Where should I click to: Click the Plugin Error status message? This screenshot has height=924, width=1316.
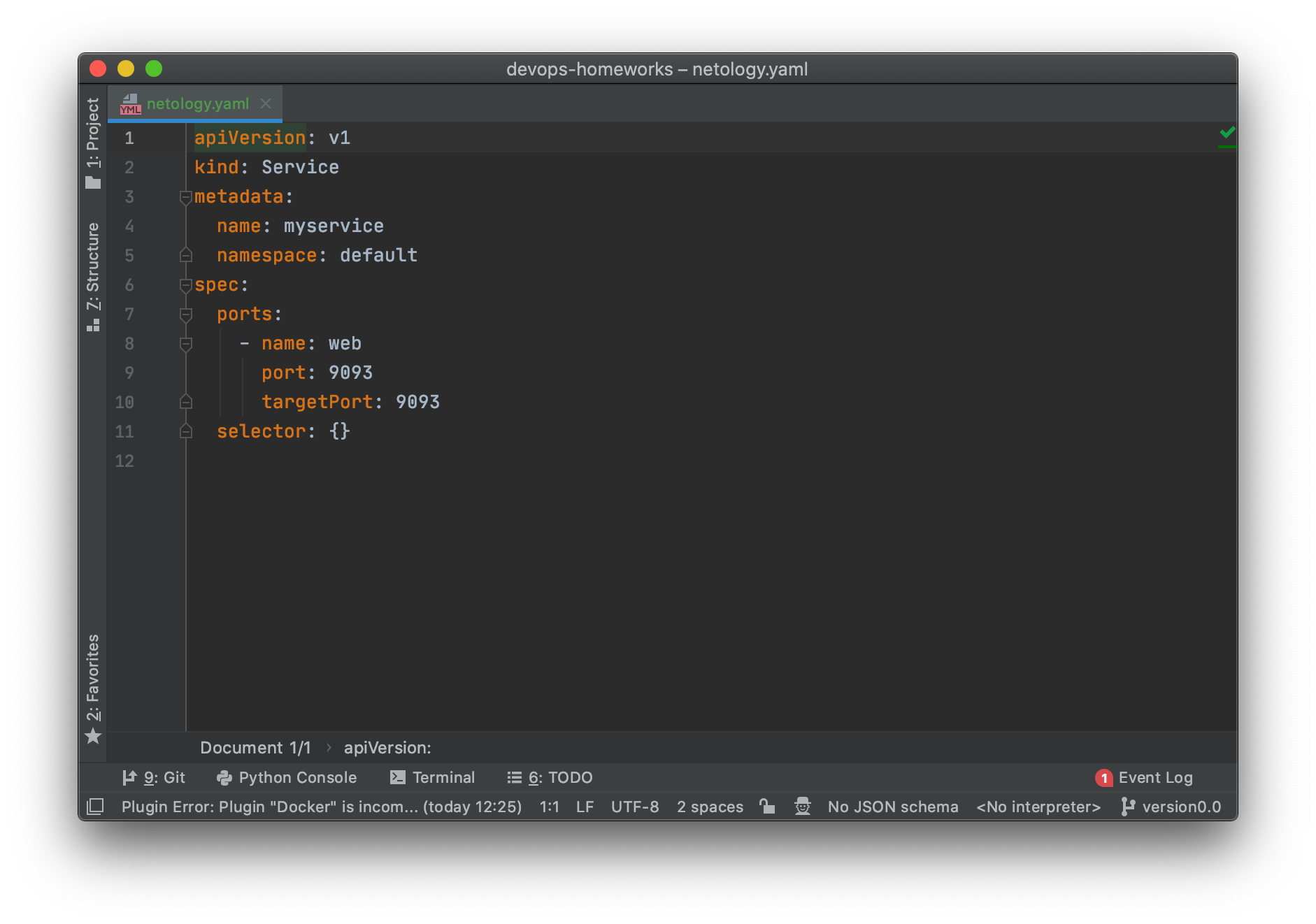(322, 807)
